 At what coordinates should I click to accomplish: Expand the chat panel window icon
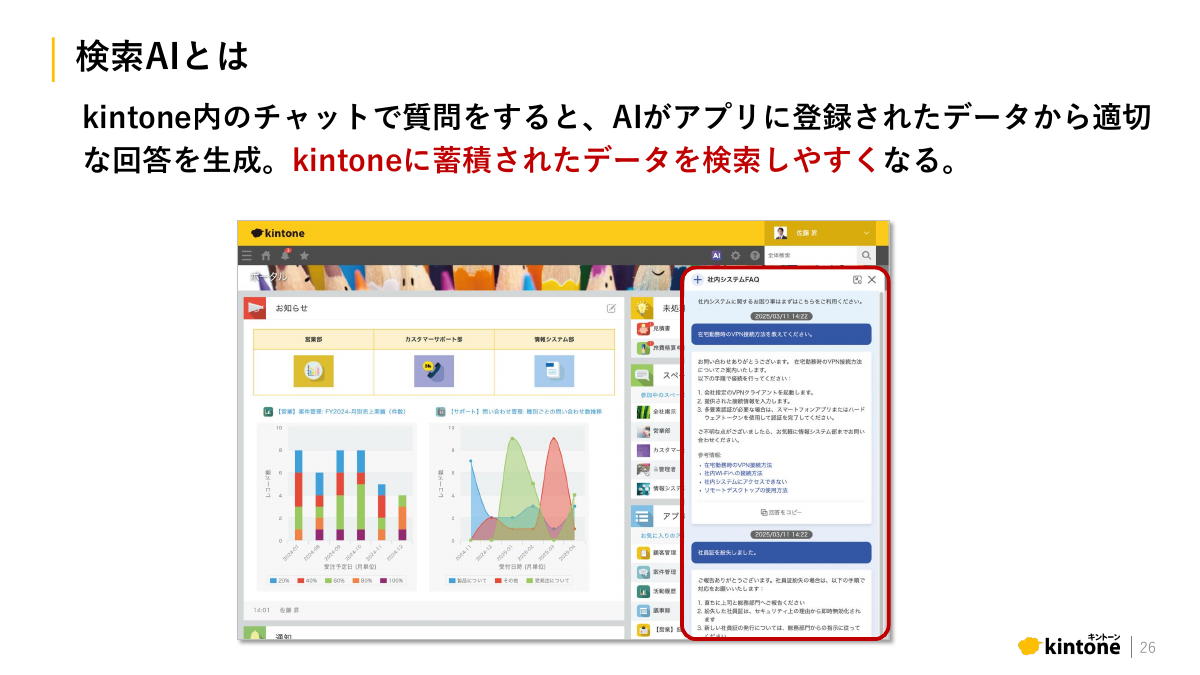pos(857,280)
